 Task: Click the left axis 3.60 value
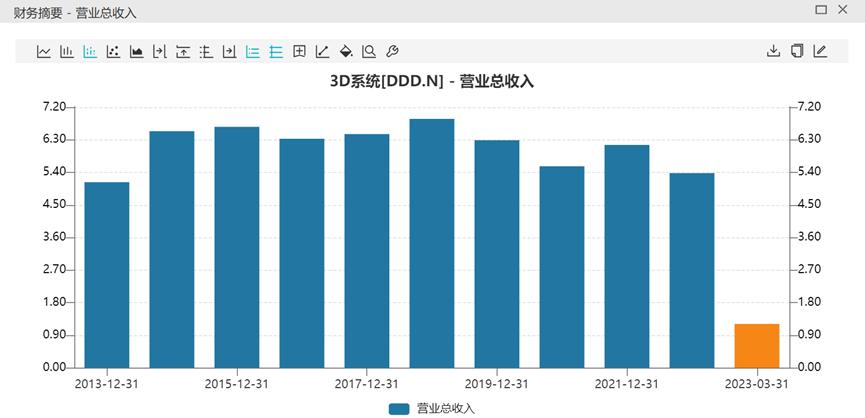click(x=54, y=237)
